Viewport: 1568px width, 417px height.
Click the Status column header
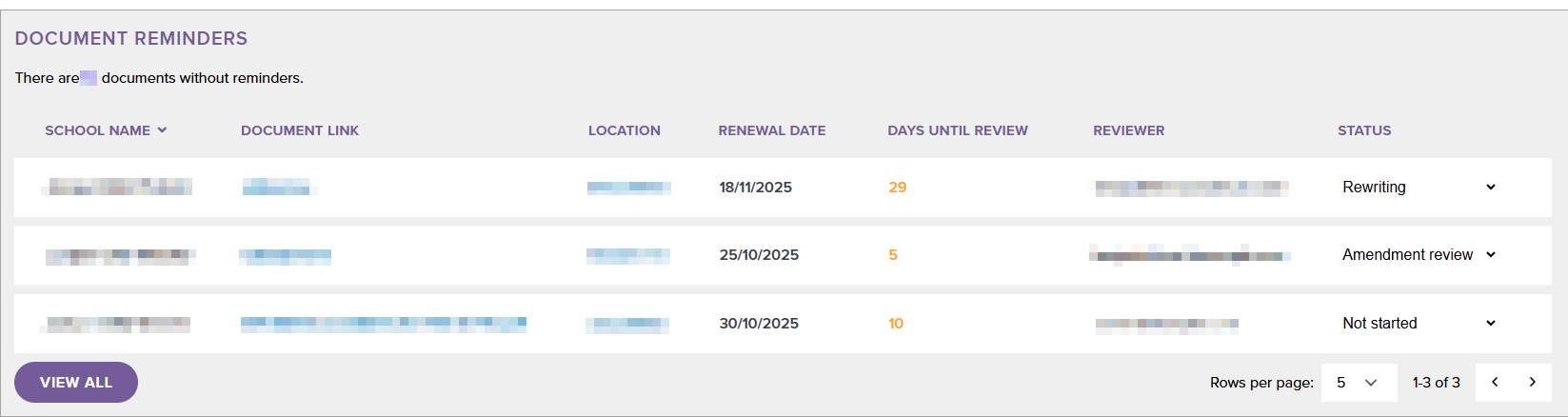click(1364, 130)
